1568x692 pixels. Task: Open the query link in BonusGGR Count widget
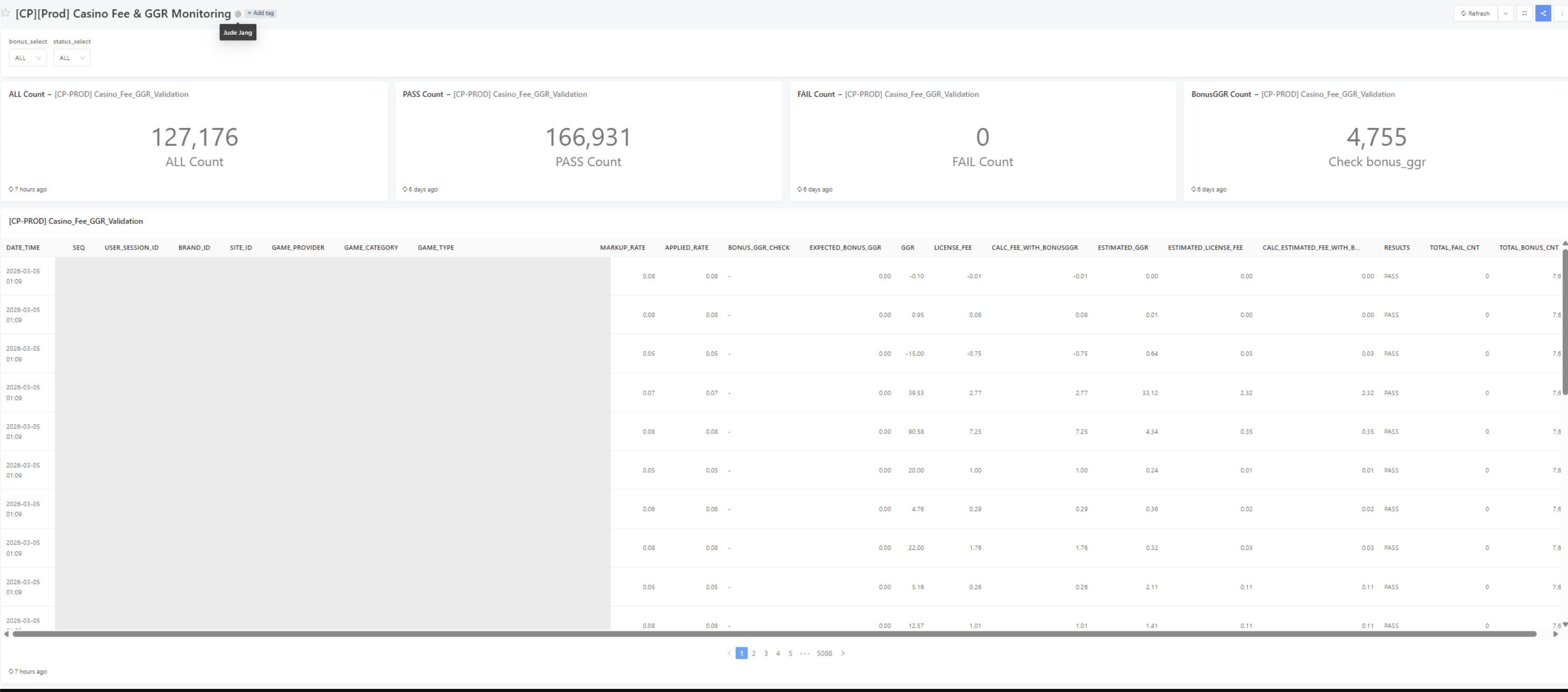[x=1328, y=94]
